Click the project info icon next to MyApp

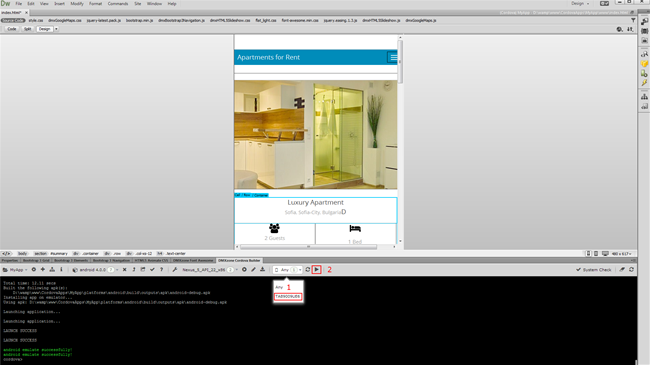tap(61, 270)
